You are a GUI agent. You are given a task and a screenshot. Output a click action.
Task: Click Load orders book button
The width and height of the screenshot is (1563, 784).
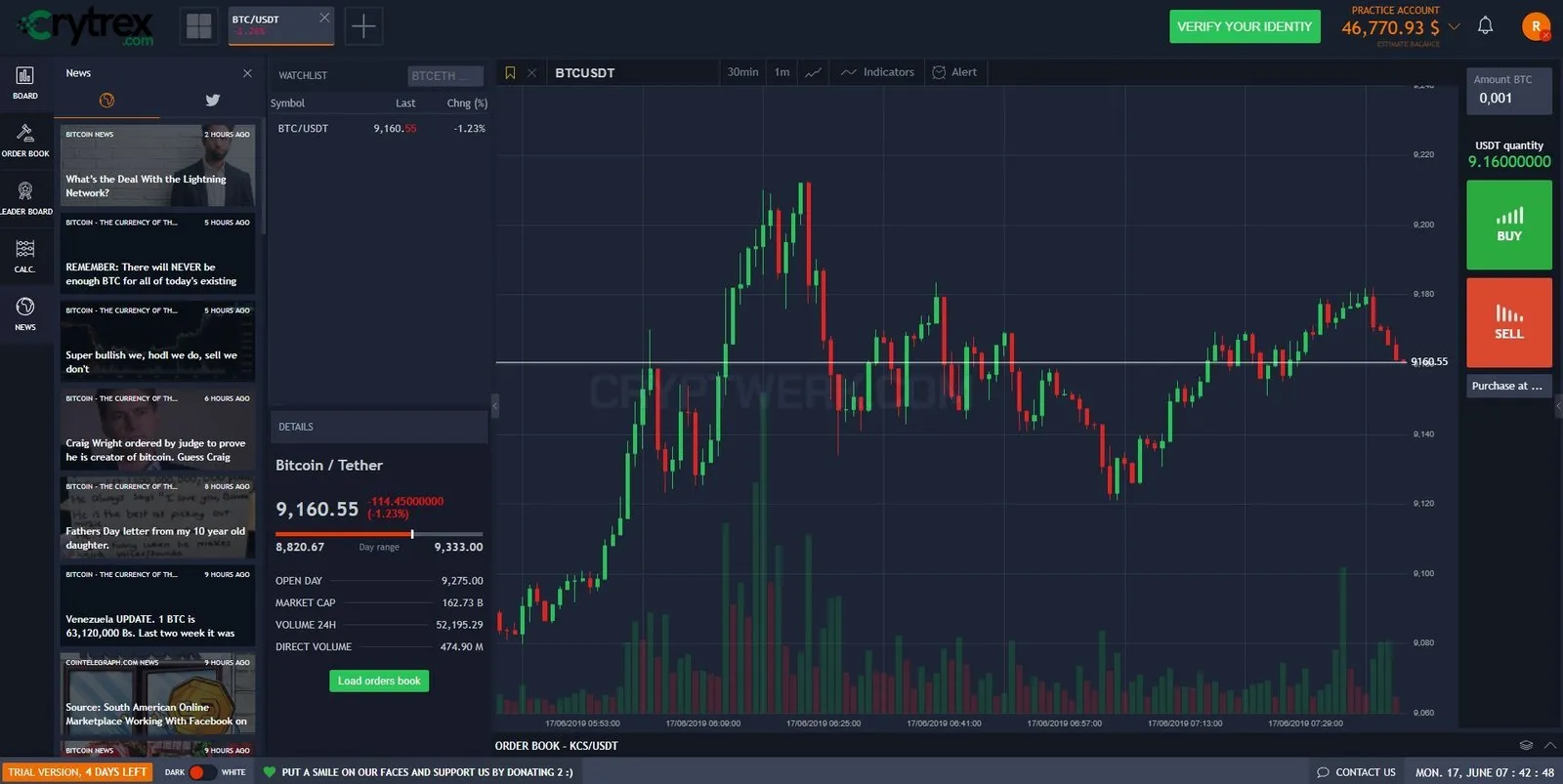pos(379,681)
